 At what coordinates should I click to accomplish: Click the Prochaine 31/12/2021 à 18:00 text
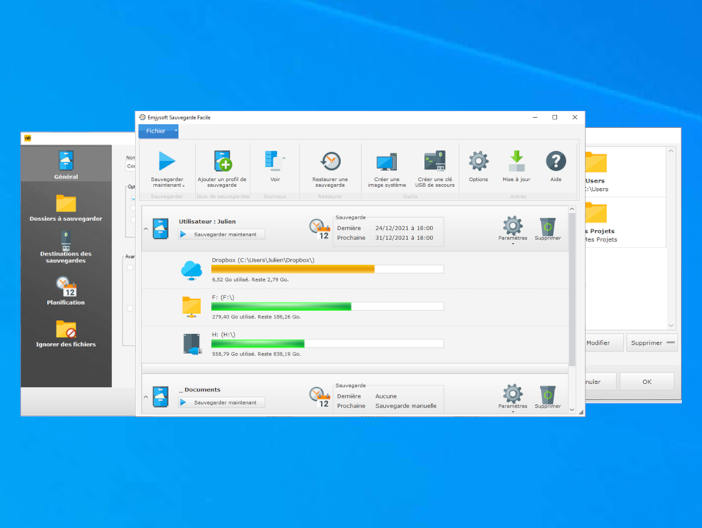click(385, 238)
